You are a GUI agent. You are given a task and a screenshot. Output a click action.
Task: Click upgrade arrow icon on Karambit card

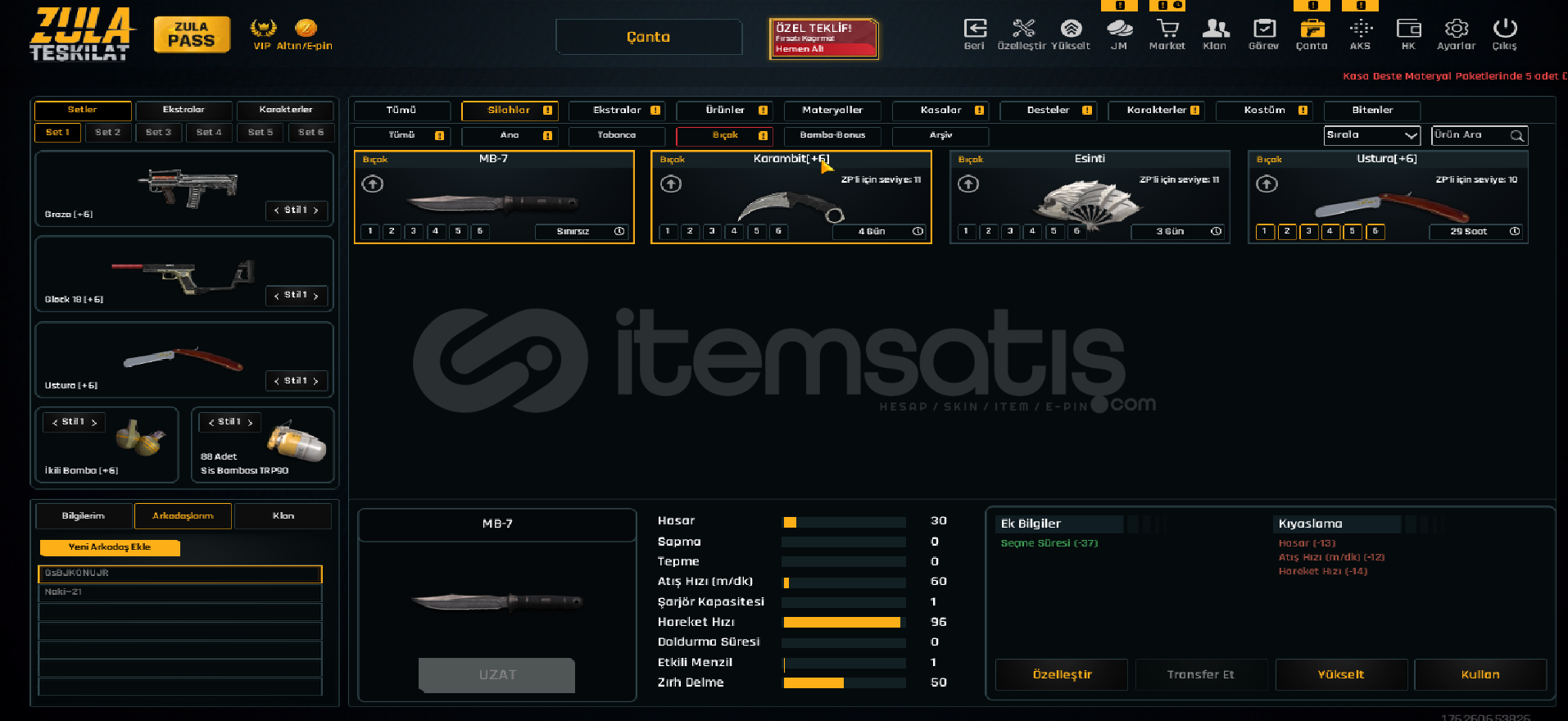point(671,184)
